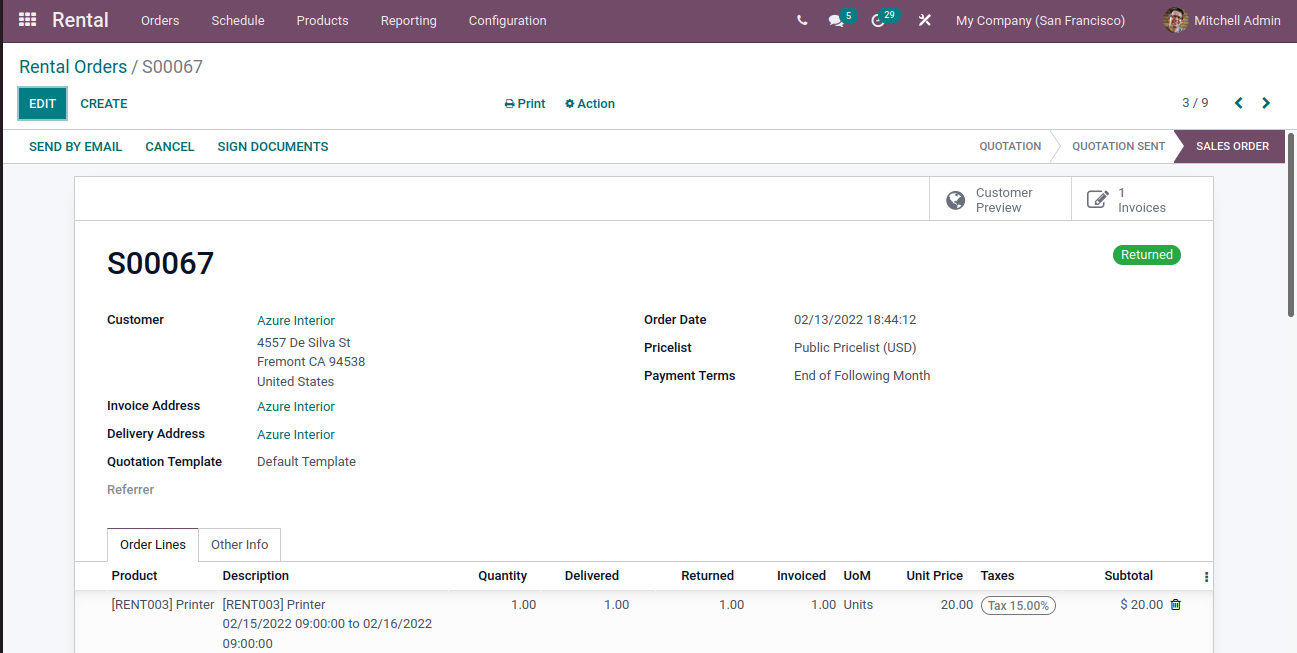Image resolution: width=1297 pixels, height=653 pixels.
Task: Click the Tax 15.00% tag
Action: point(1018,606)
